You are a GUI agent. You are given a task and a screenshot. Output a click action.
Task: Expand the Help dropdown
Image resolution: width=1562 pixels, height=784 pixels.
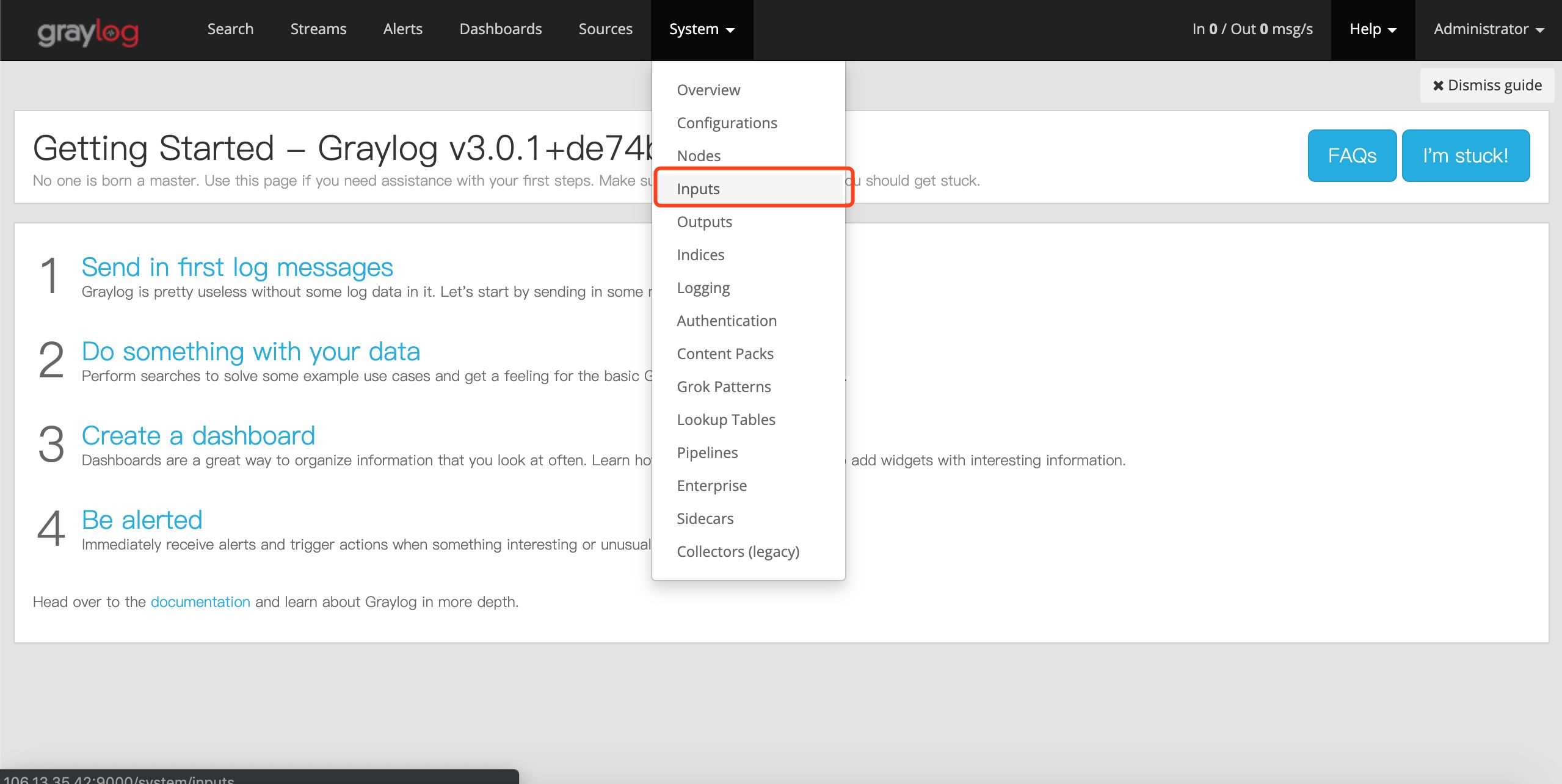1372,29
